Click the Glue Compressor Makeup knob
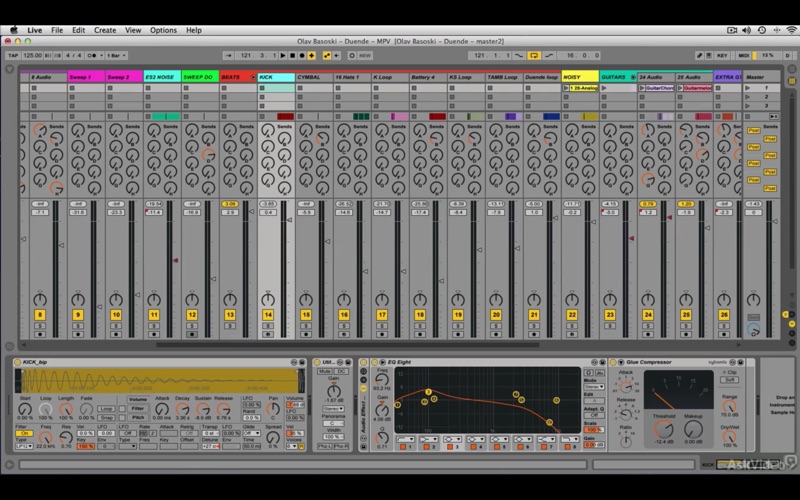The height and width of the screenshot is (500, 800). point(693,429)
